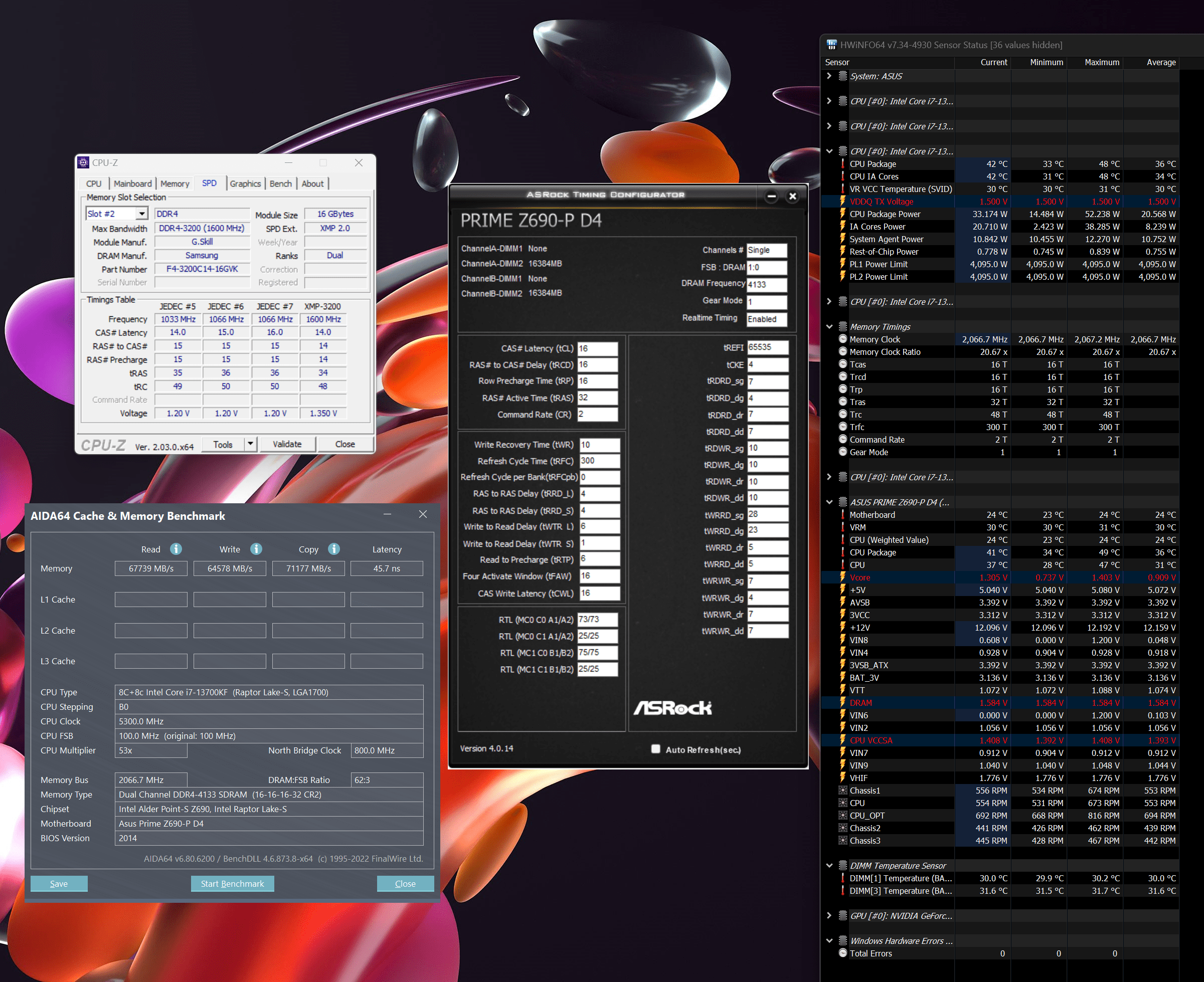Viewport: 1204px width, 982px height.
Task: Expand the GPU NVIDIA GeForce sensor group
Action: click(x=829, y=915)
